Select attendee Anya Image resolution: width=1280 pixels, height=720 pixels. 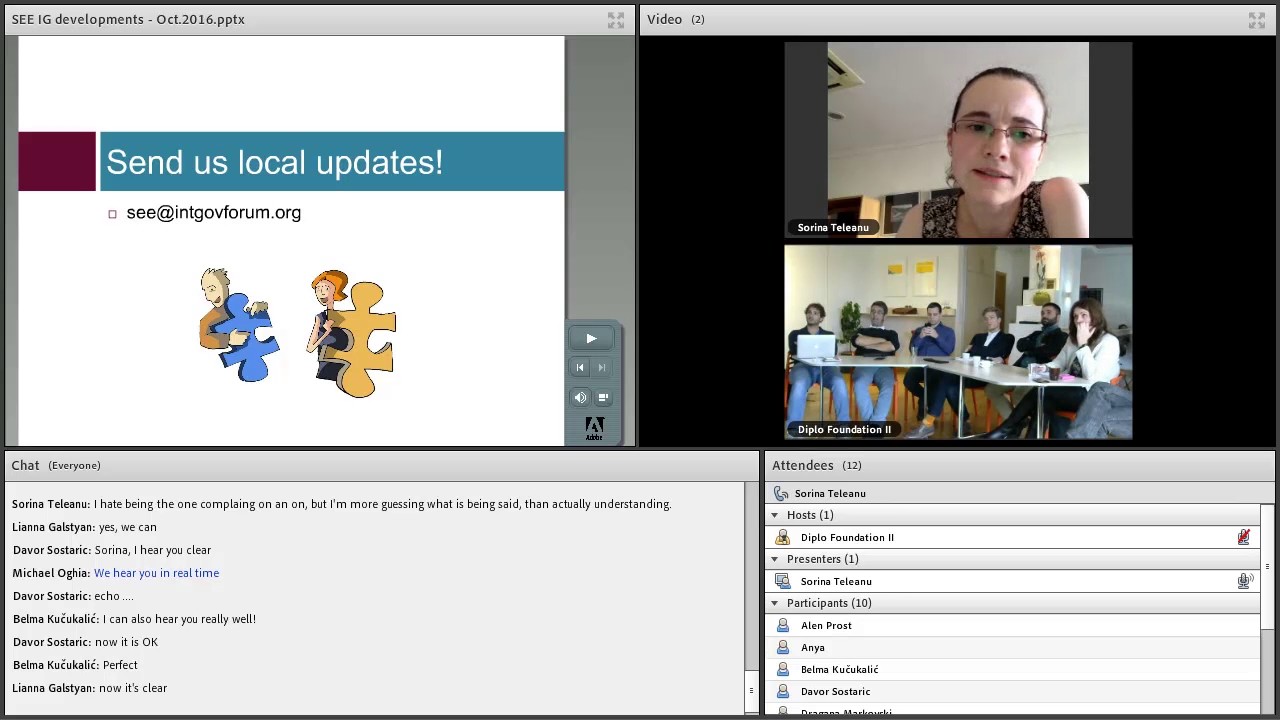[1013, 647]
